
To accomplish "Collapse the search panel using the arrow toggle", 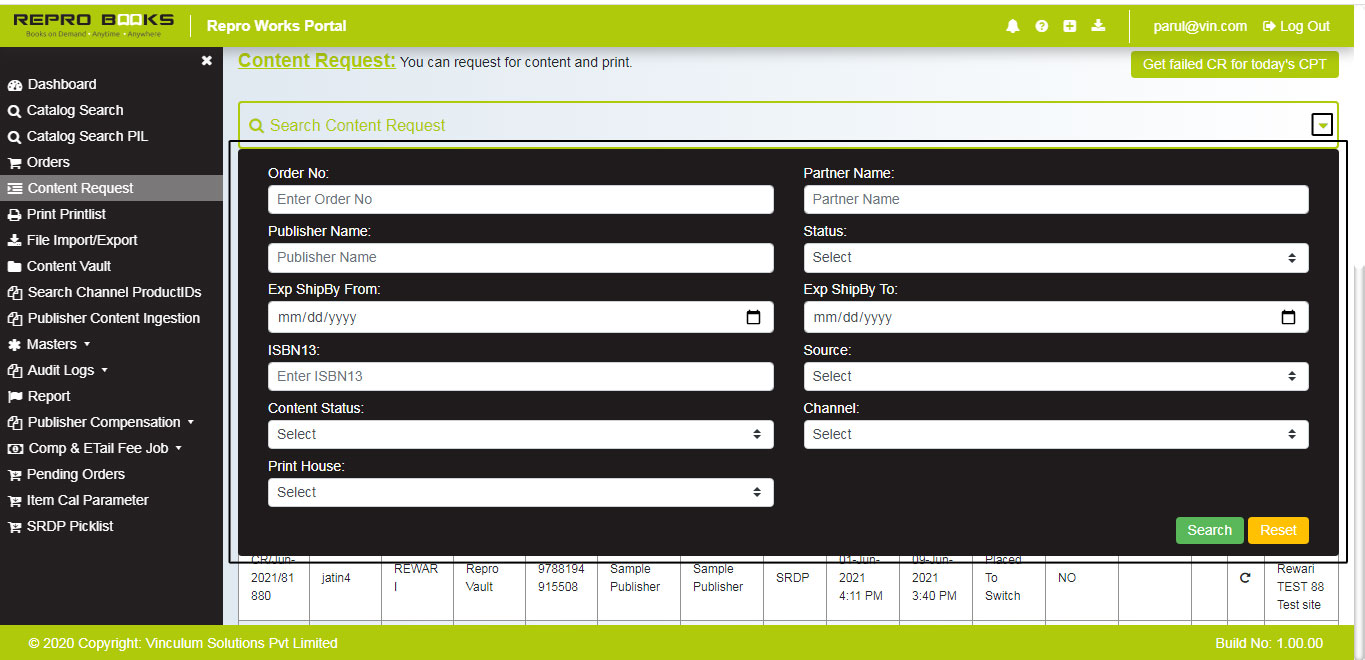I will click(1322, 124).
